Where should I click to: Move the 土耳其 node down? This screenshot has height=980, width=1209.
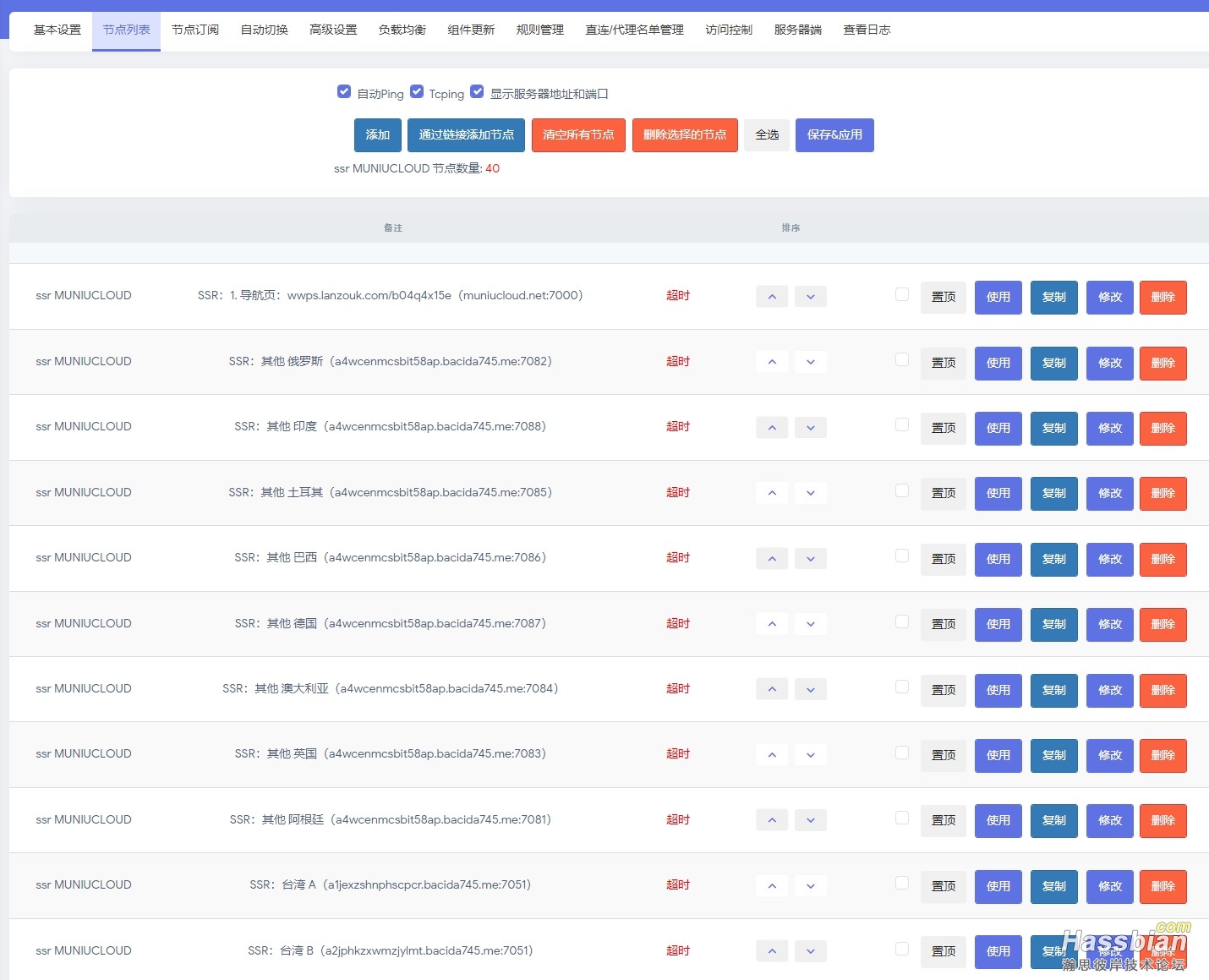tap(811, 493)
